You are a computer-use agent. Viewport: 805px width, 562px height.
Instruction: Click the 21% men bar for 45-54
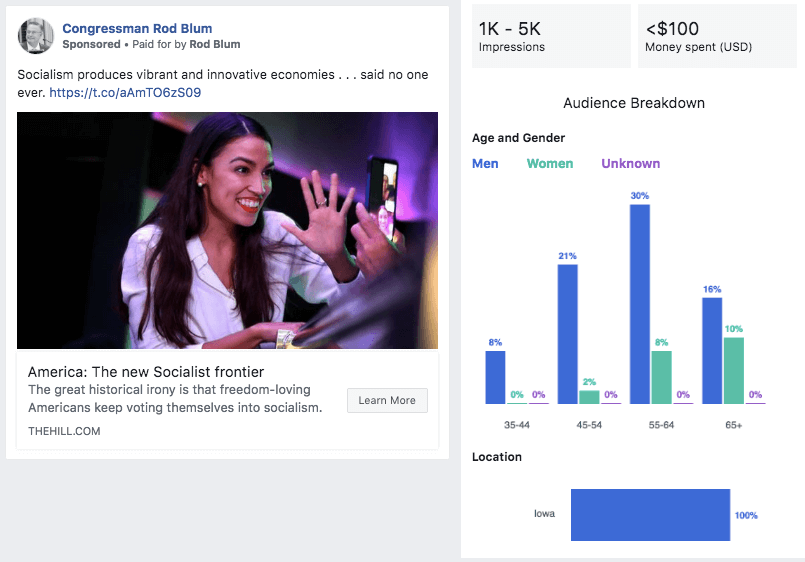pyautogui.click(x=567, y=334)
